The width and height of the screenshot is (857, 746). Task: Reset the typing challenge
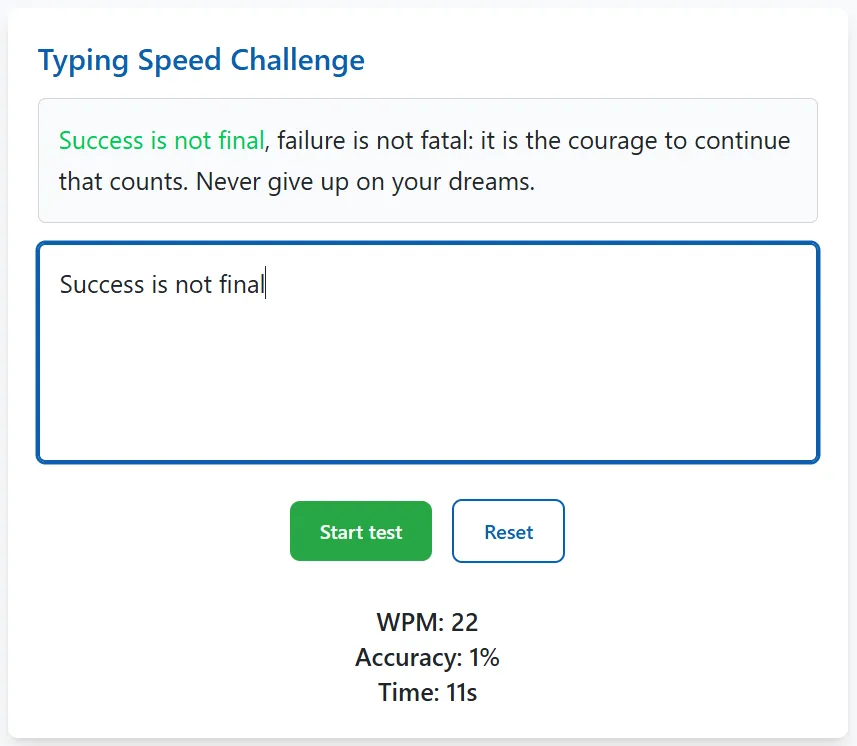508,531
